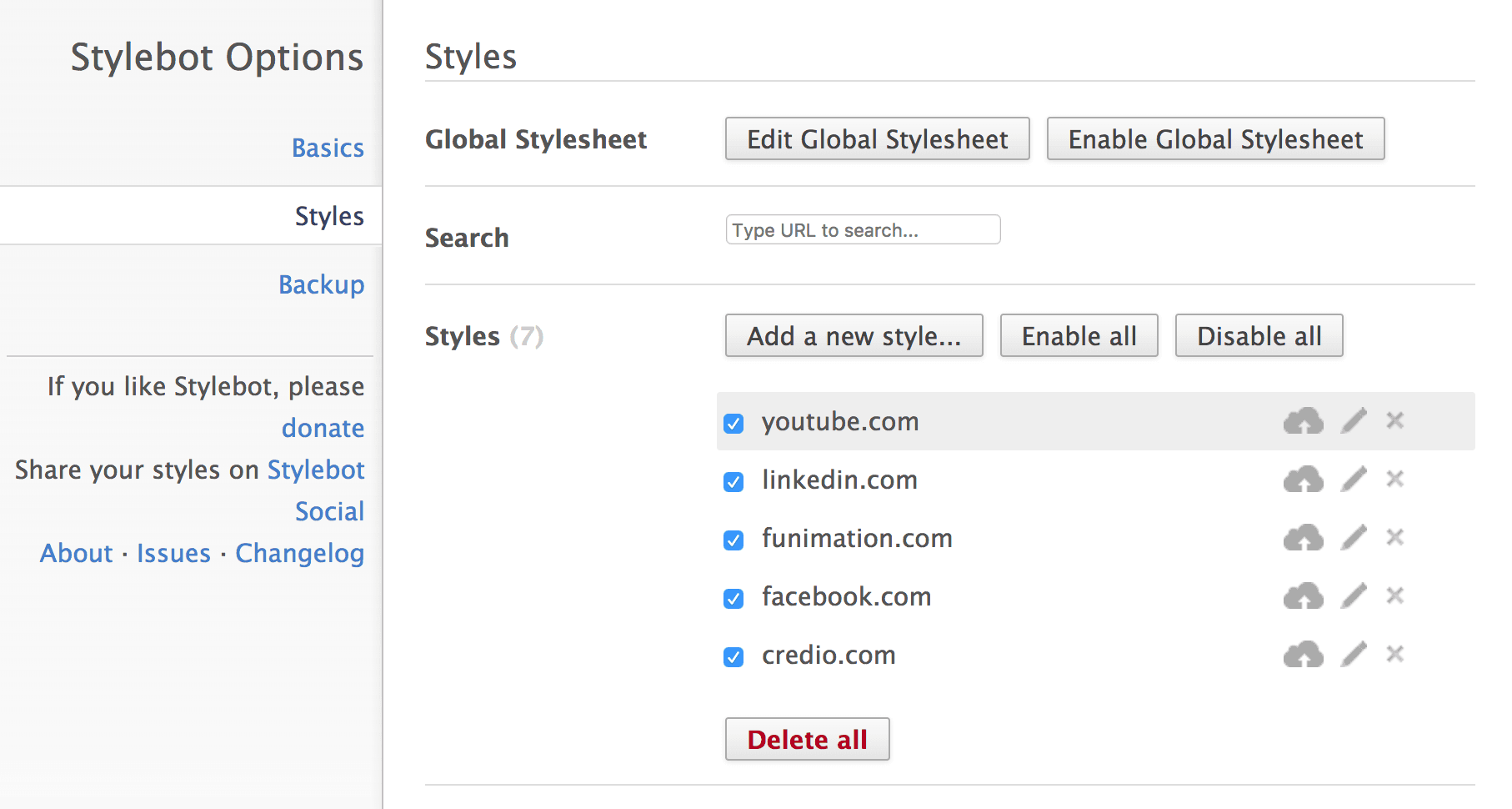Edit the credio.com style with pencil icon

pyautogui.click(x=1354, y=655)
